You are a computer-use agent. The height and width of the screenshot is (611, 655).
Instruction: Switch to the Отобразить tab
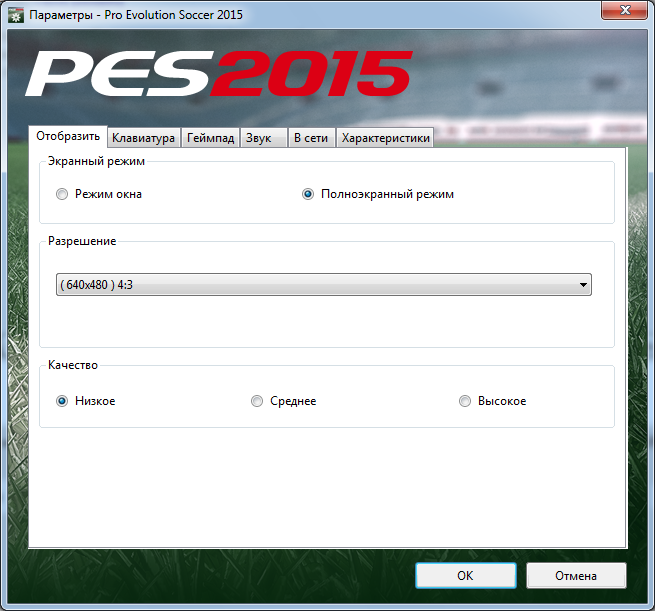(68, 137)
